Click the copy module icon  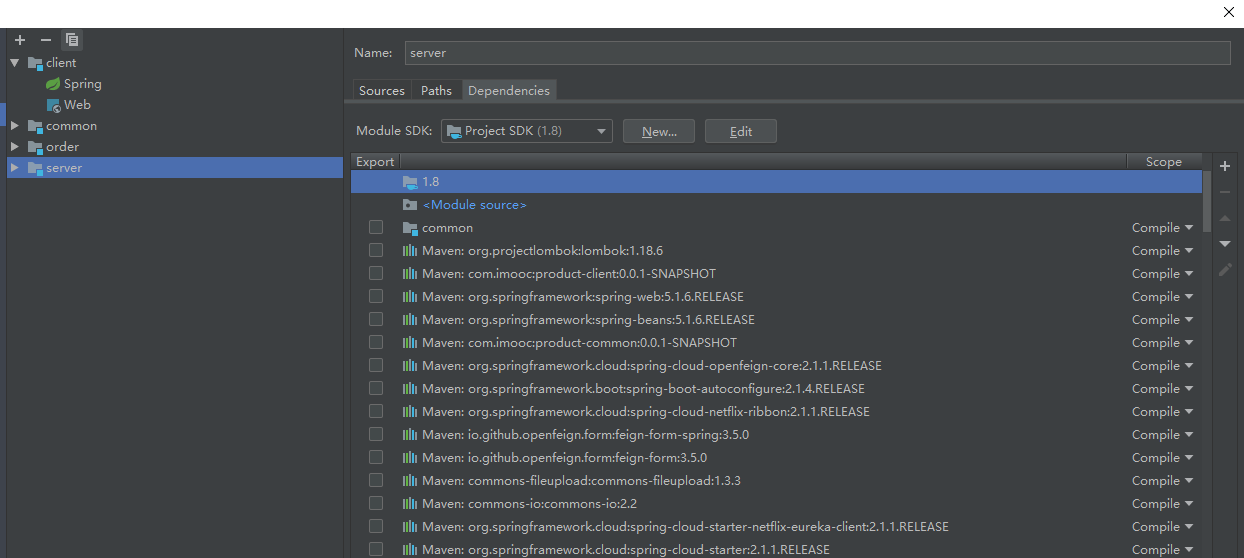pyautogui.click(x=72, y=40)
